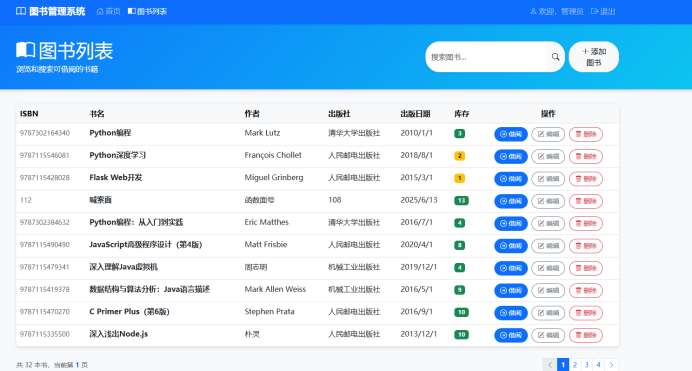
Task: Delete the Python编程 Mark Lutz row
Action: pyautogui.click(x=586, y=134)
